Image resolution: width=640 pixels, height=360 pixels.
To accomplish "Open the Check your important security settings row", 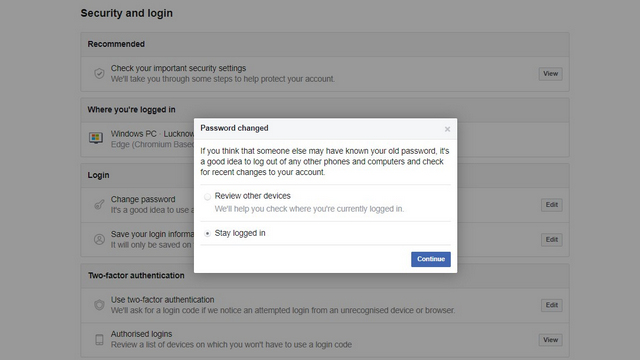I will coord(325,74).
